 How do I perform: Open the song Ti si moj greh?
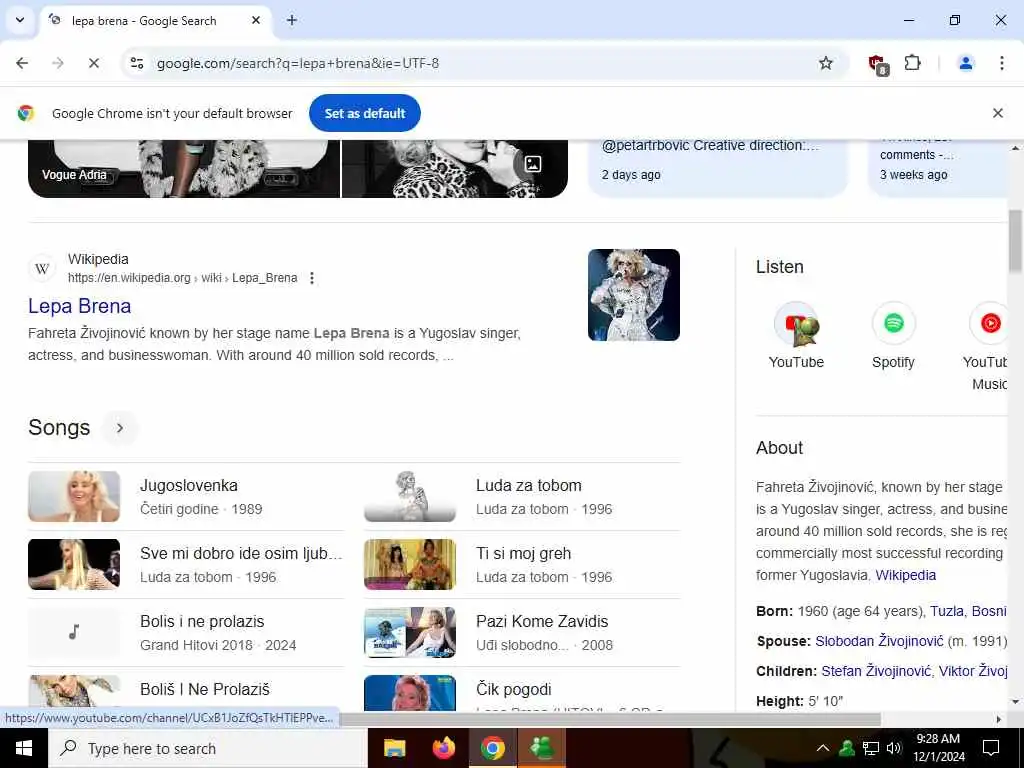523,553
